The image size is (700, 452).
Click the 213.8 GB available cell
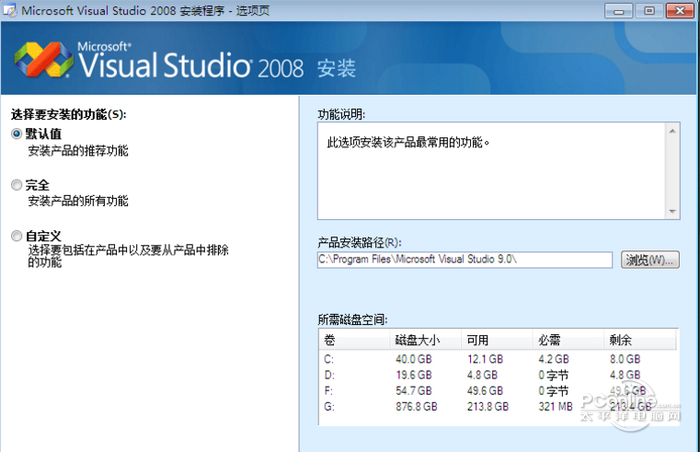[488, 406]
